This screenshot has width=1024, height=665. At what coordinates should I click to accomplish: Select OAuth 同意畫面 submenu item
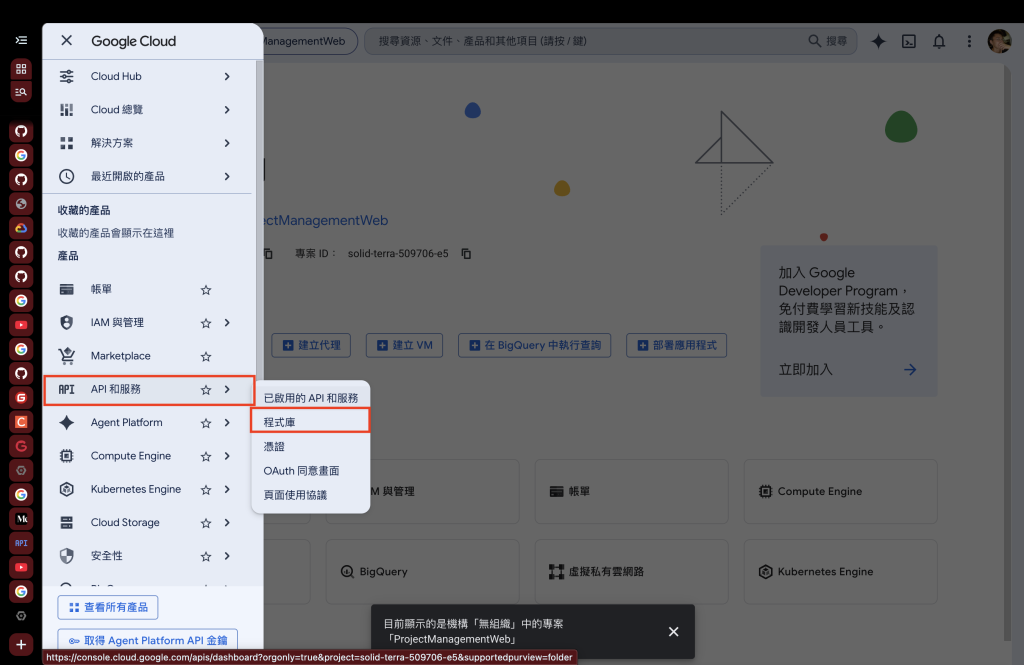(311, 470)
